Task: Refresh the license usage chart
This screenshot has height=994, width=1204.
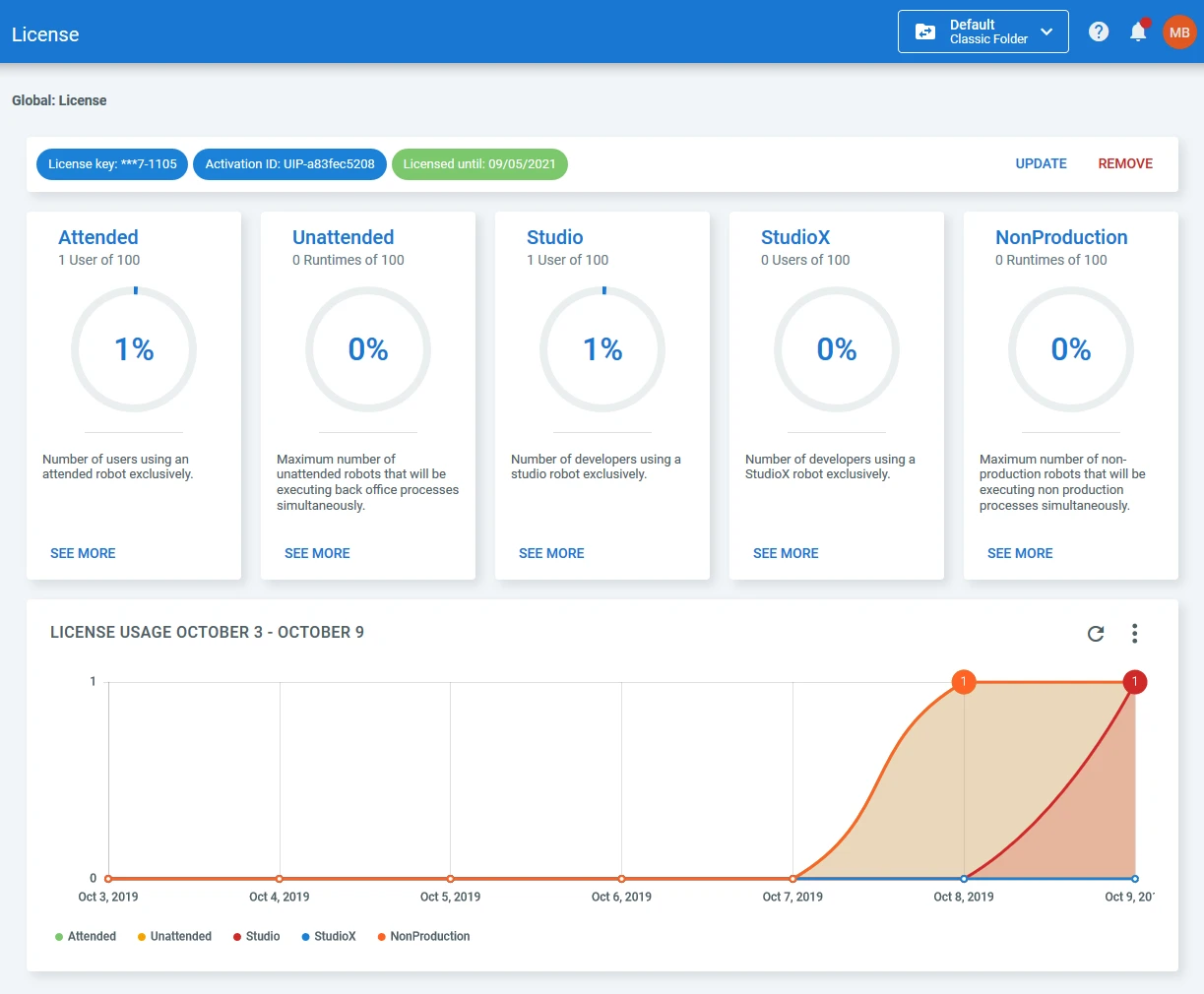Action: pos(1096,633)
